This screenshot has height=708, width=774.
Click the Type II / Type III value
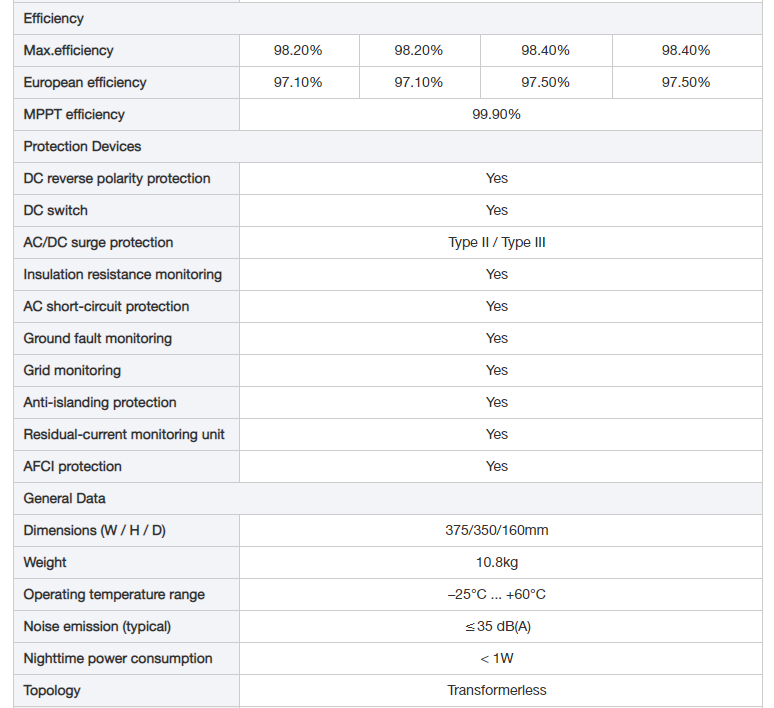click(497, 242)
